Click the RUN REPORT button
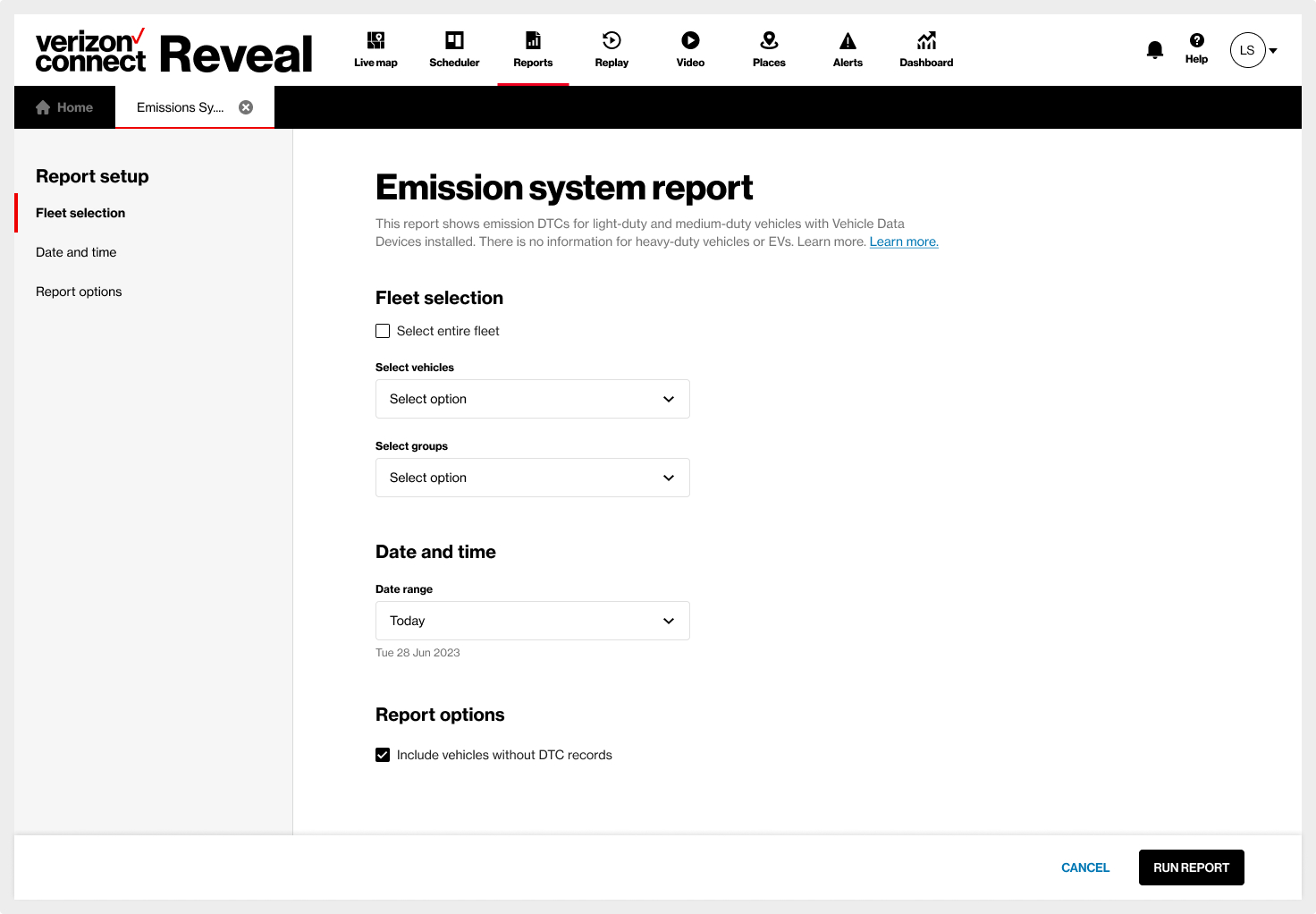The width and height of the screenshot is (1316, 914). [1191, 867]
